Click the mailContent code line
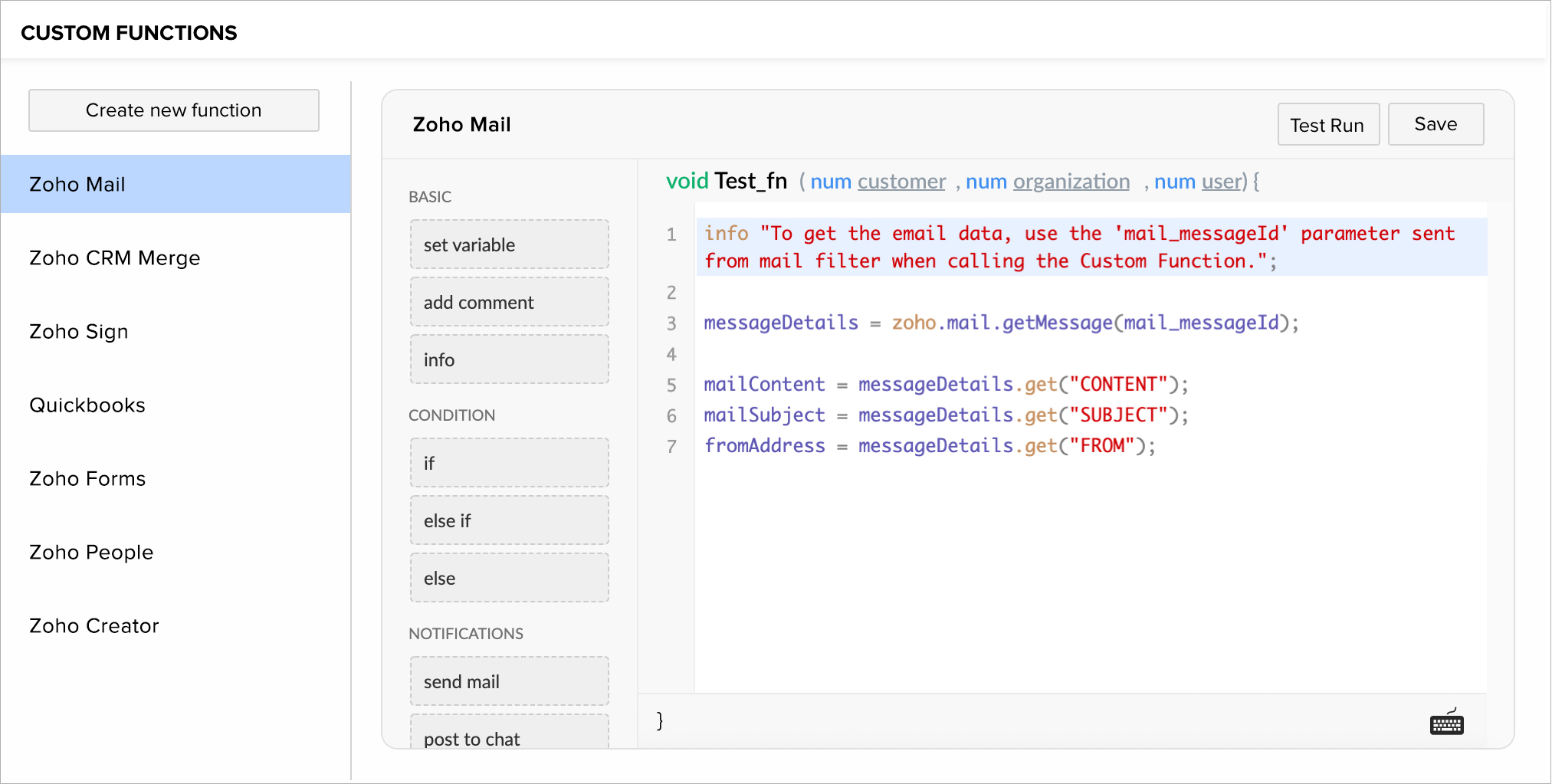This screenshot has width=1552, height=784. coord(946,384)
